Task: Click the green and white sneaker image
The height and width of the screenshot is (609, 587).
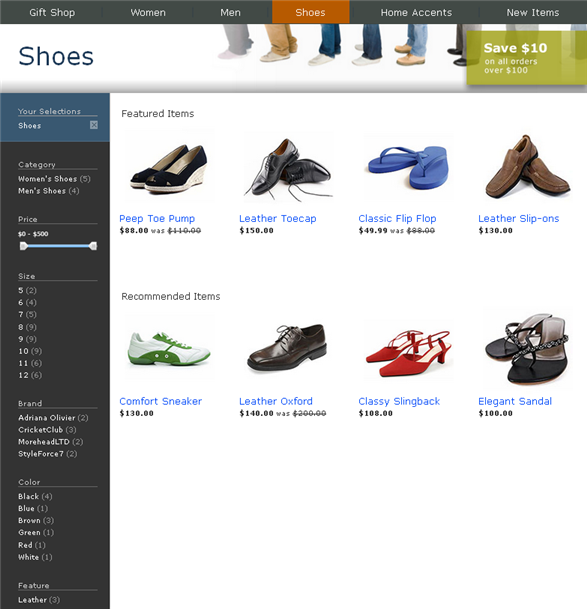Action: [169, 348]
